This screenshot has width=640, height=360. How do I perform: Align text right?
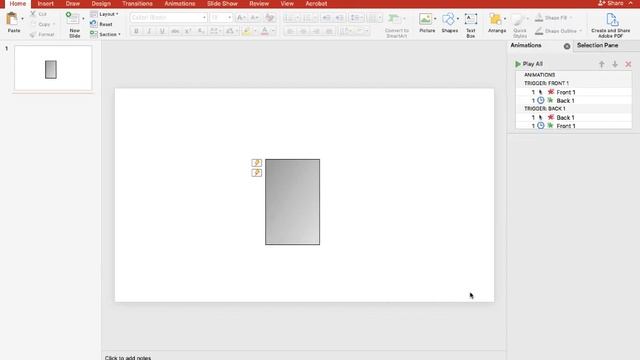point(316,31)
